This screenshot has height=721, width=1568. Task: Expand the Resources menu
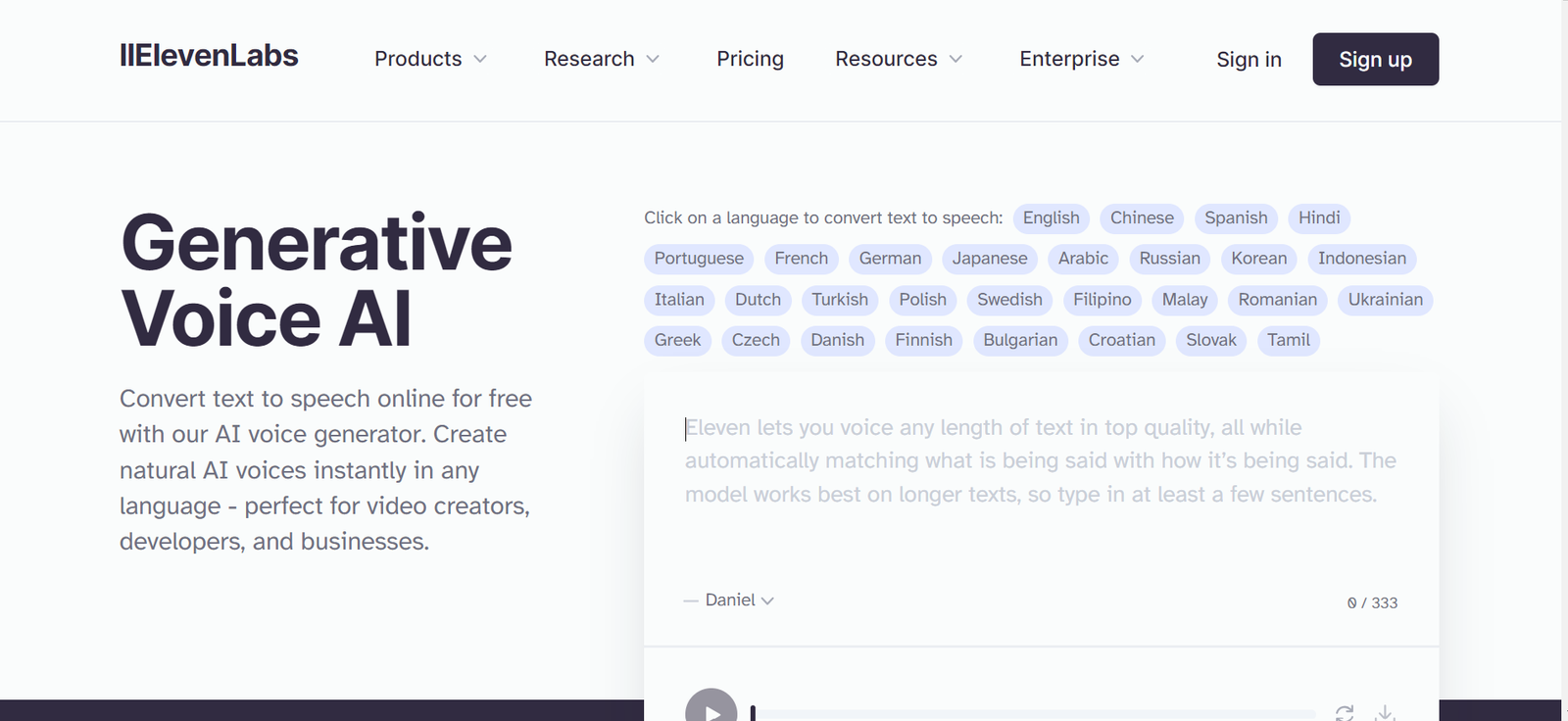pos(899,59)
